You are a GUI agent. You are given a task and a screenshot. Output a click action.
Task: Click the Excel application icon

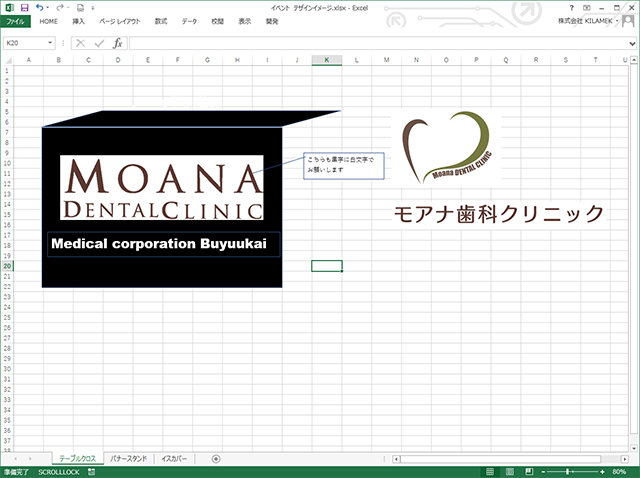tap(9, 8)
